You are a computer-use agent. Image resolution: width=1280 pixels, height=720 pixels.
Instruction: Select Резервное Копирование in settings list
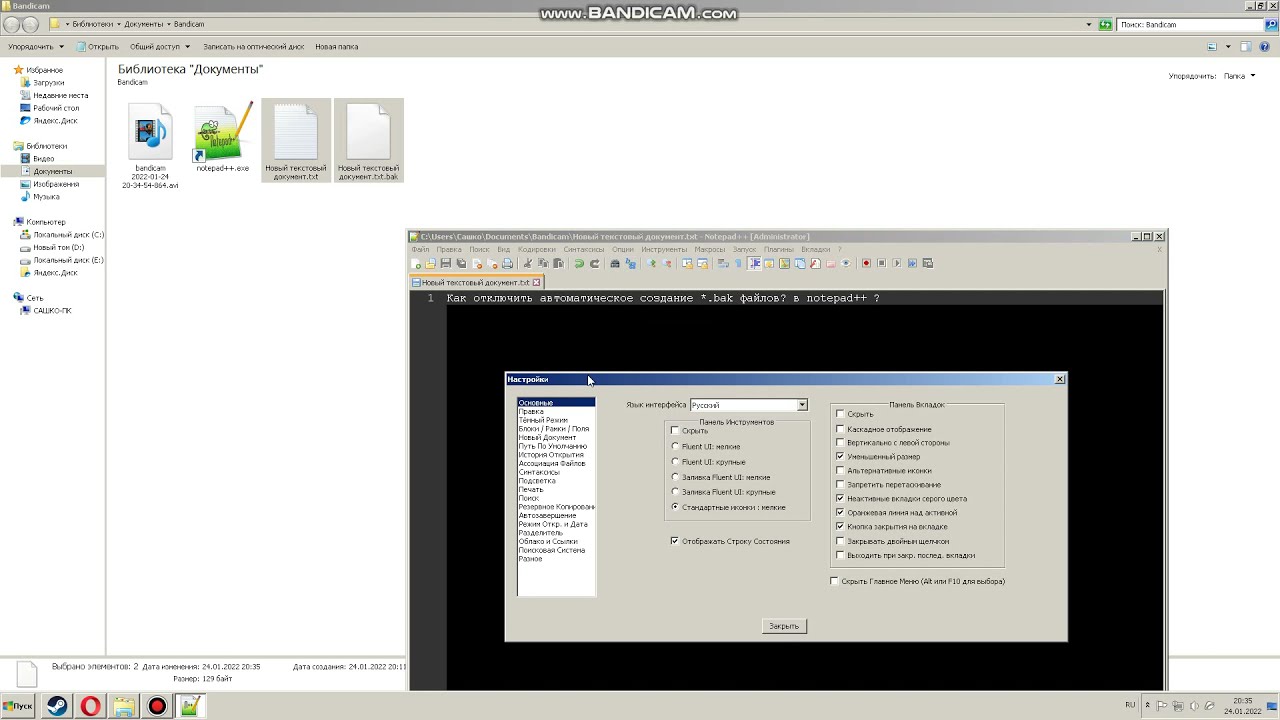click(556, 507)
